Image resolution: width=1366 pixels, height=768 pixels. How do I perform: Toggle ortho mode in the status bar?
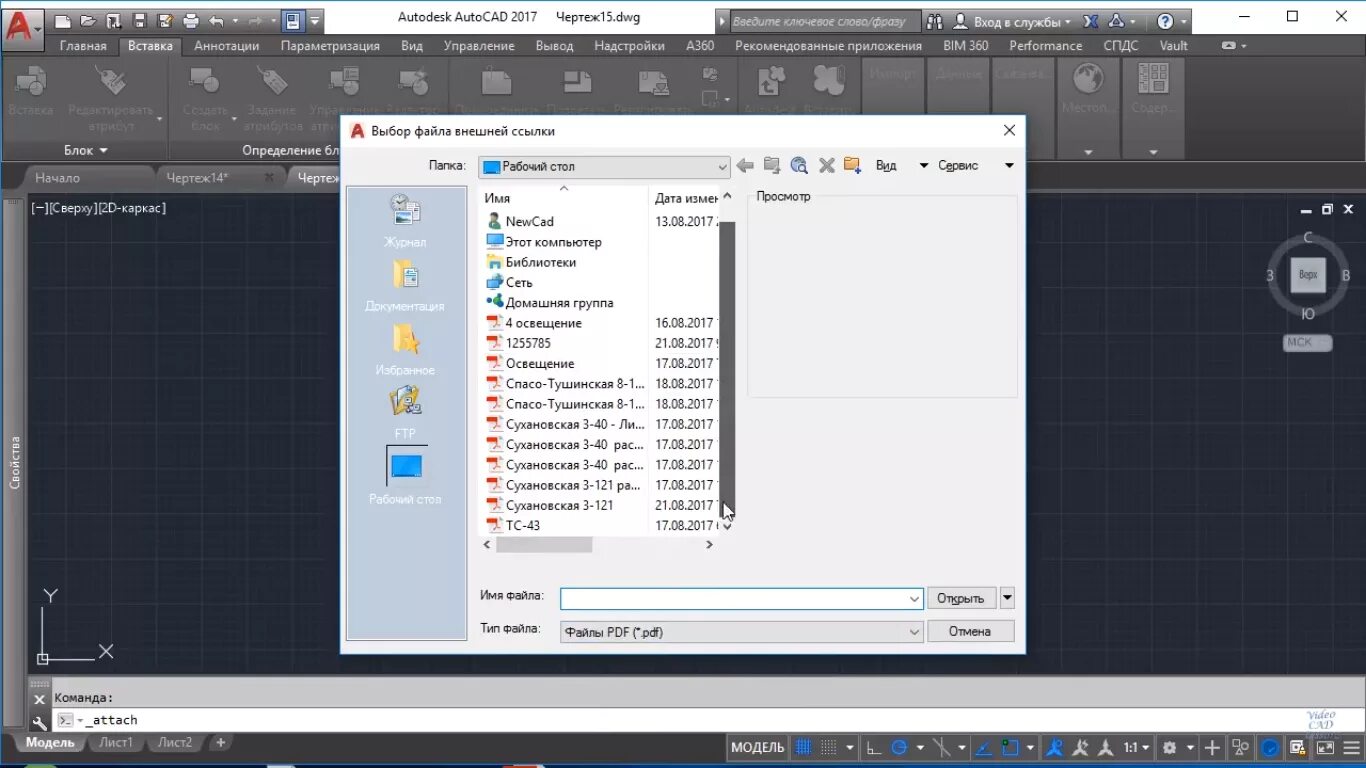pos(873,747)
